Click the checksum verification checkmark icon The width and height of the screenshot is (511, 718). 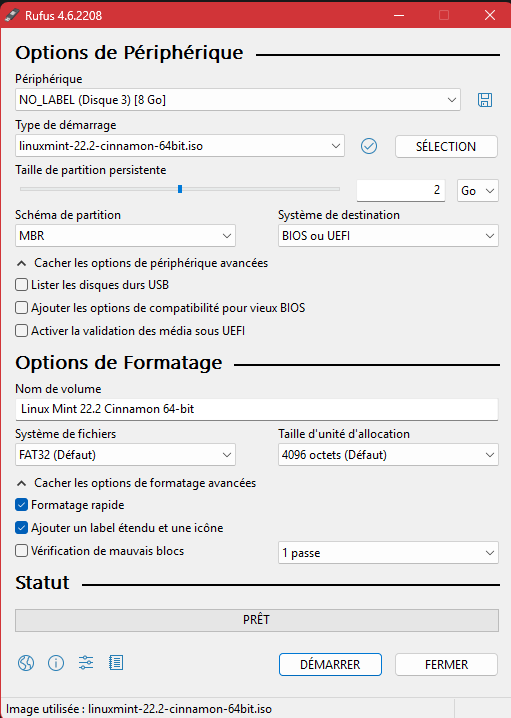pyautogui.click(x=369, y=146)
